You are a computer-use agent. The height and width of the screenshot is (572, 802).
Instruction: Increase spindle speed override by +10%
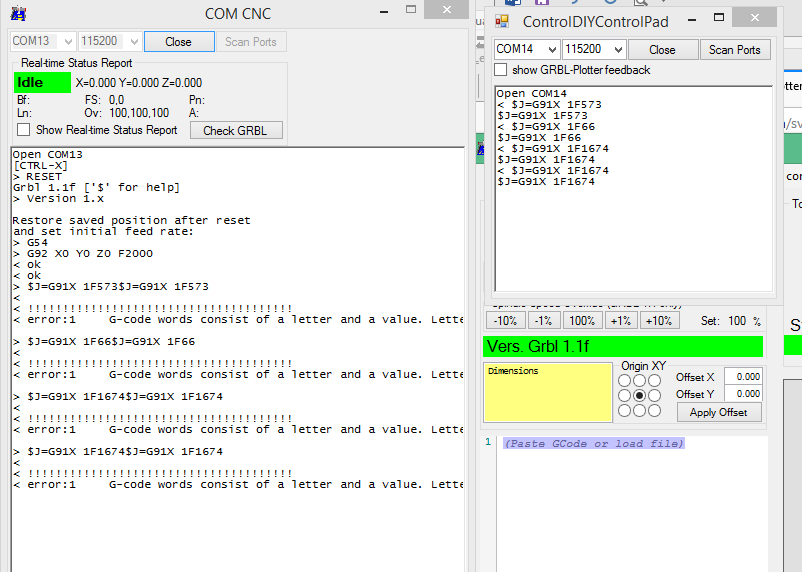point(659,321)
